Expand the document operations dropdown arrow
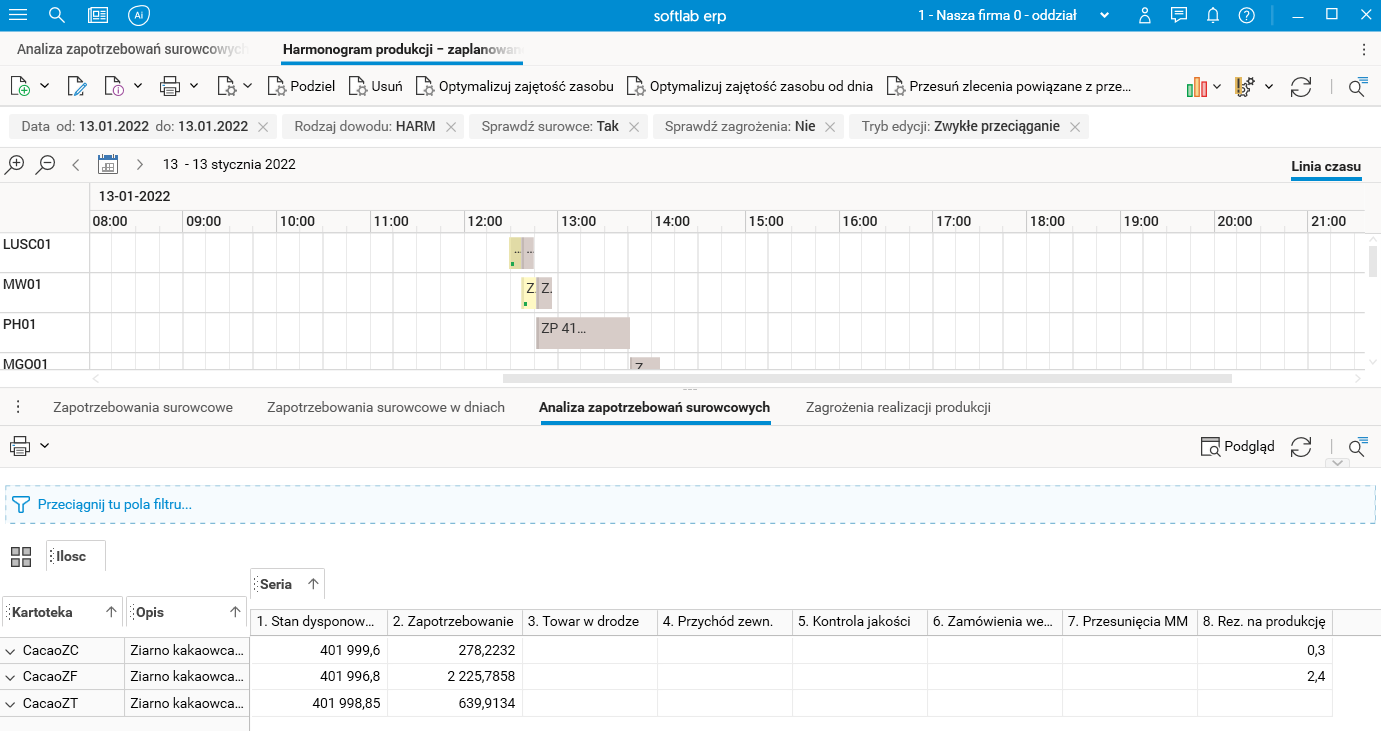1381x731 pixels. coord(248,87)
